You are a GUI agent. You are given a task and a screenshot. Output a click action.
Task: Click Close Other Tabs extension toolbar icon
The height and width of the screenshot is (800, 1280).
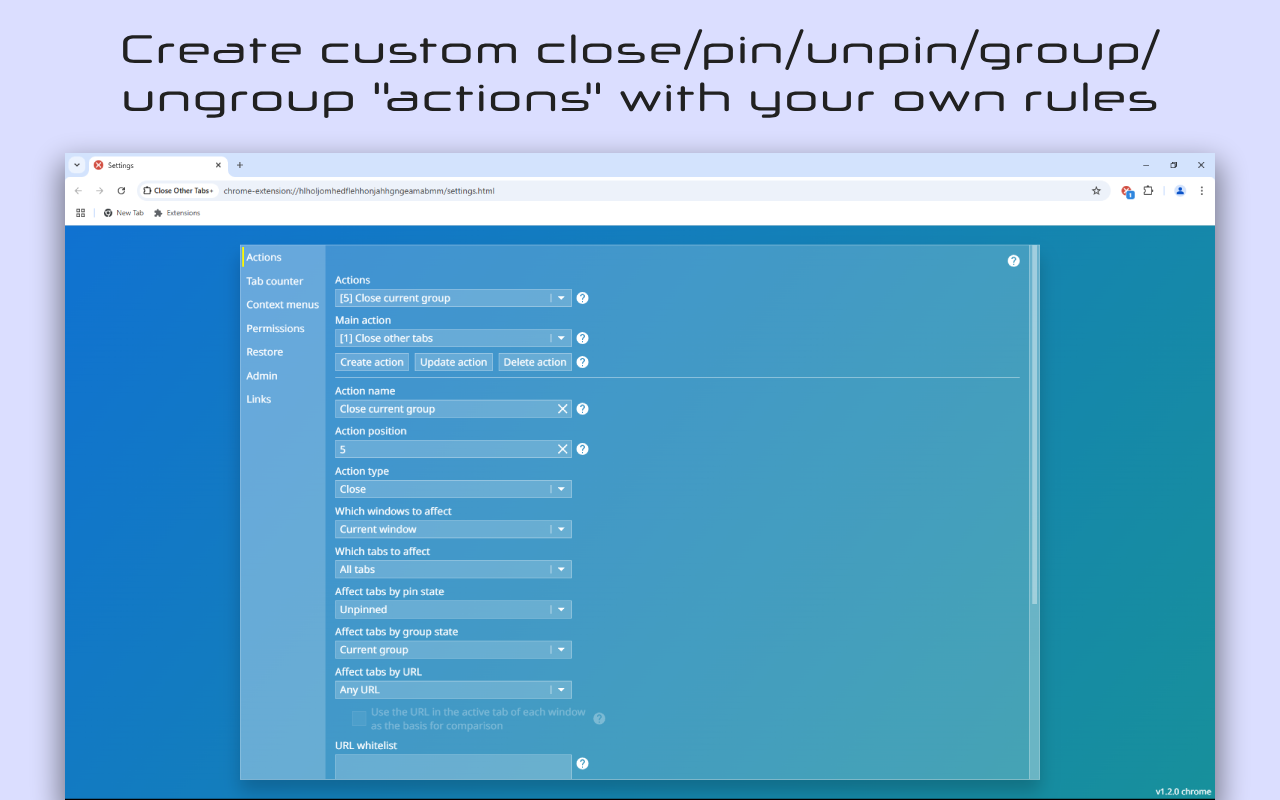(1127, 191)
